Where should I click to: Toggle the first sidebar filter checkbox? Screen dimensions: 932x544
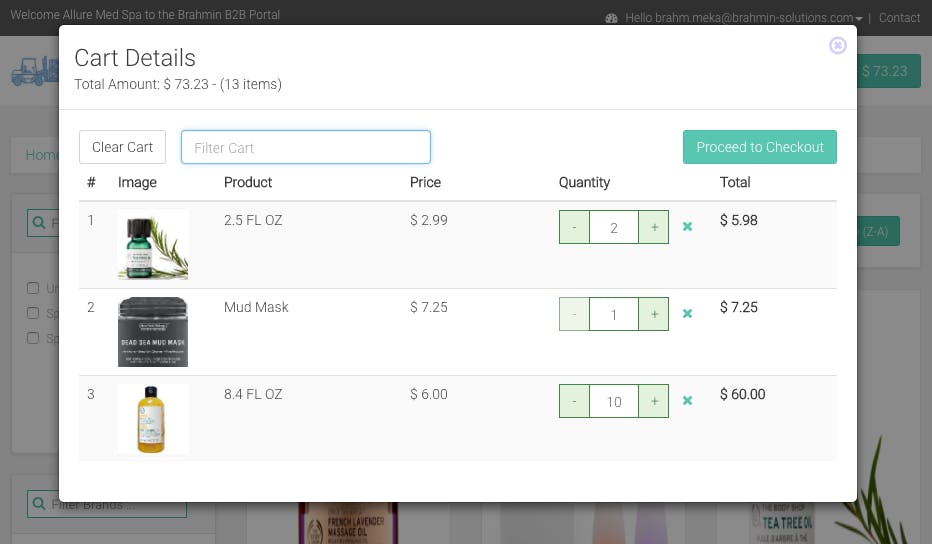[x=33, y=289]
